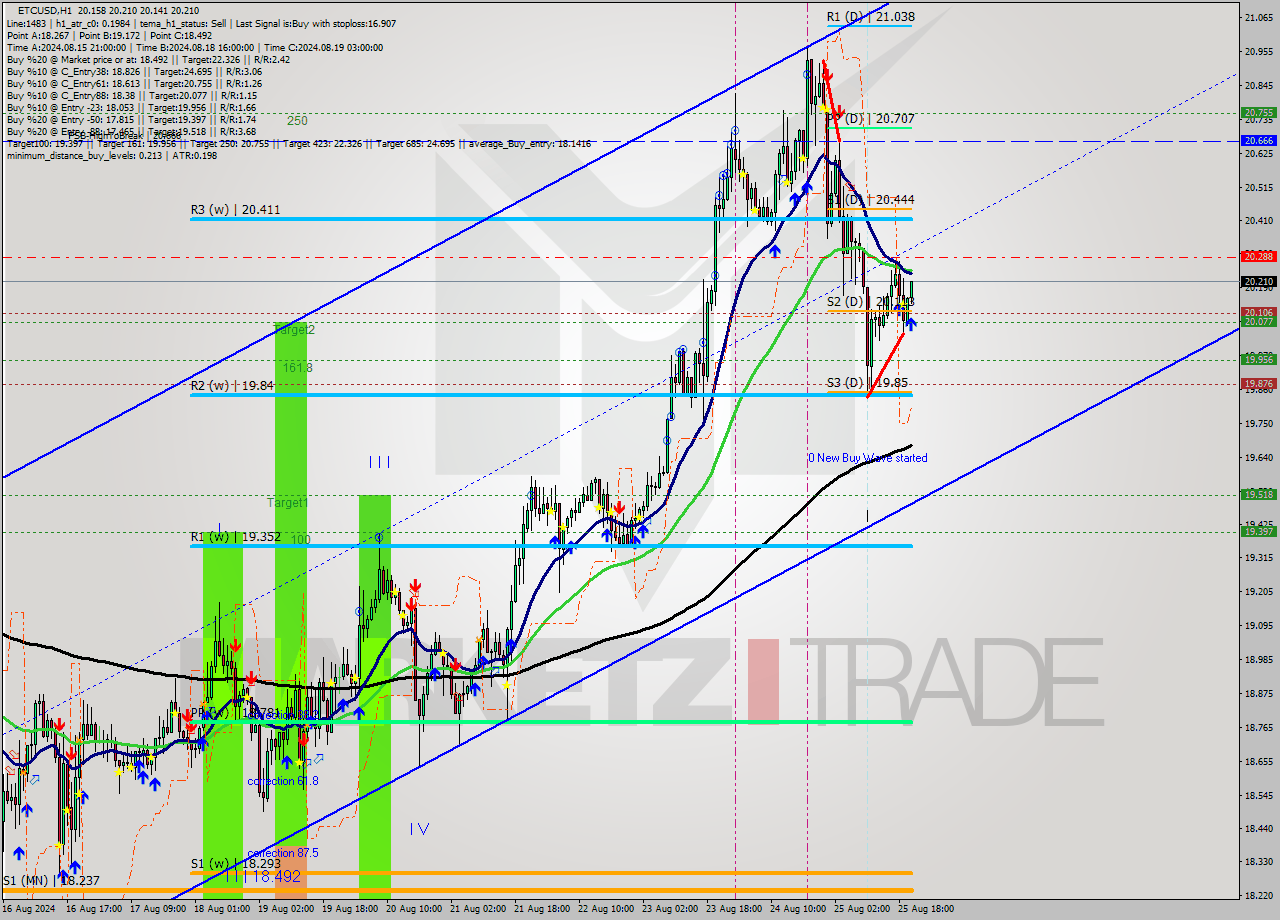Click the red 20.106 price tag

click(x=1257, y=313)
